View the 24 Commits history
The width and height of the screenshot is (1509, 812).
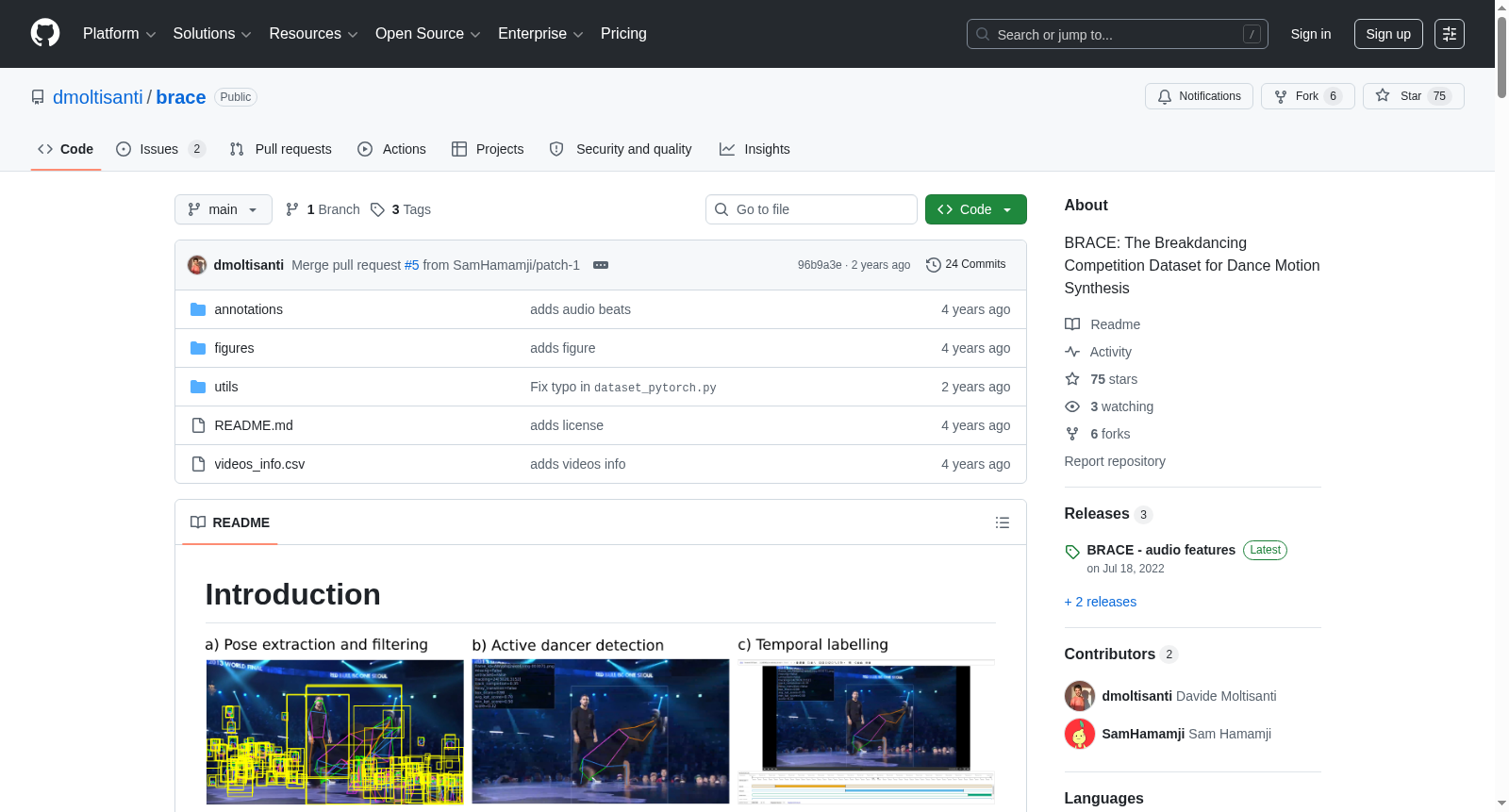coord(966,265)
